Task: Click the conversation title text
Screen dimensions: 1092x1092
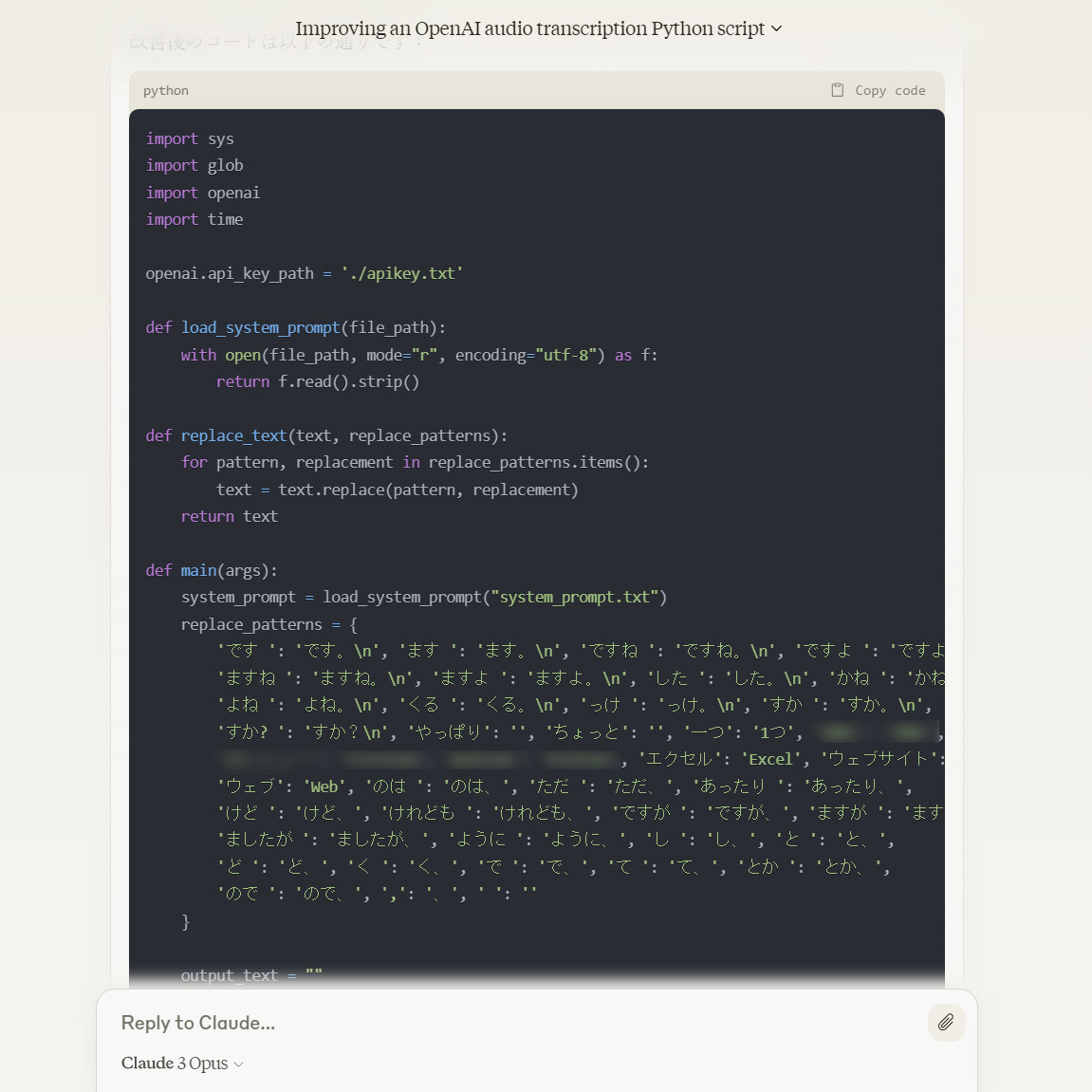Action: click(x=530, y=28)
